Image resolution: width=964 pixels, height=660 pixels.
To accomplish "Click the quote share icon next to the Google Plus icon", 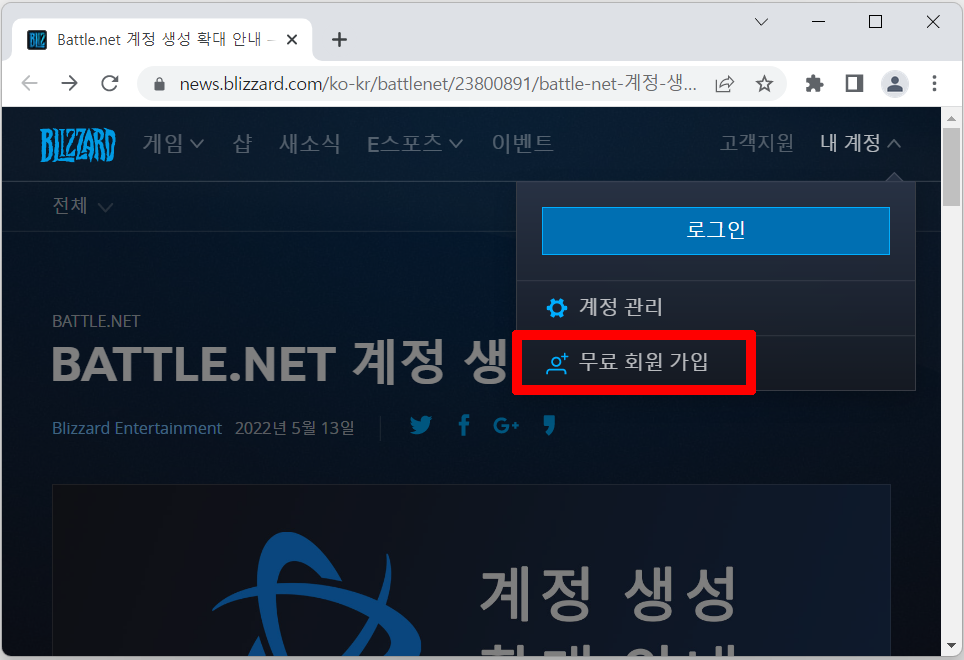I will click(549, 425).
